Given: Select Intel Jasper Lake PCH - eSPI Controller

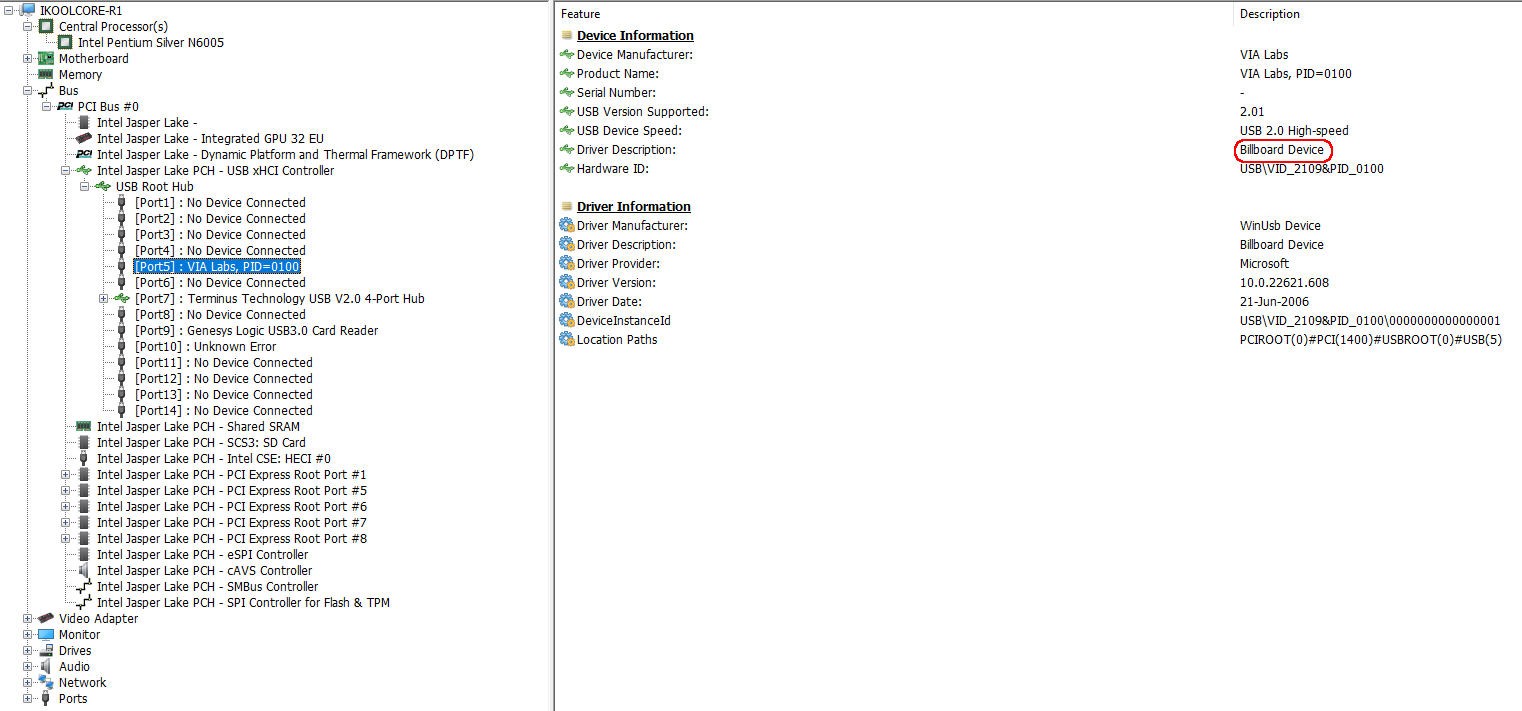Looking at the screenshot, I should pyautogui.click(x=202, y=554).
